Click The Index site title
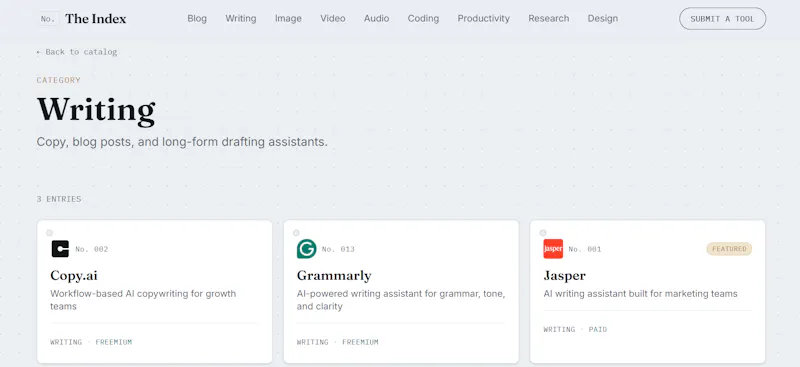Screen dimensions: 800x367 (x=95, y=19)
